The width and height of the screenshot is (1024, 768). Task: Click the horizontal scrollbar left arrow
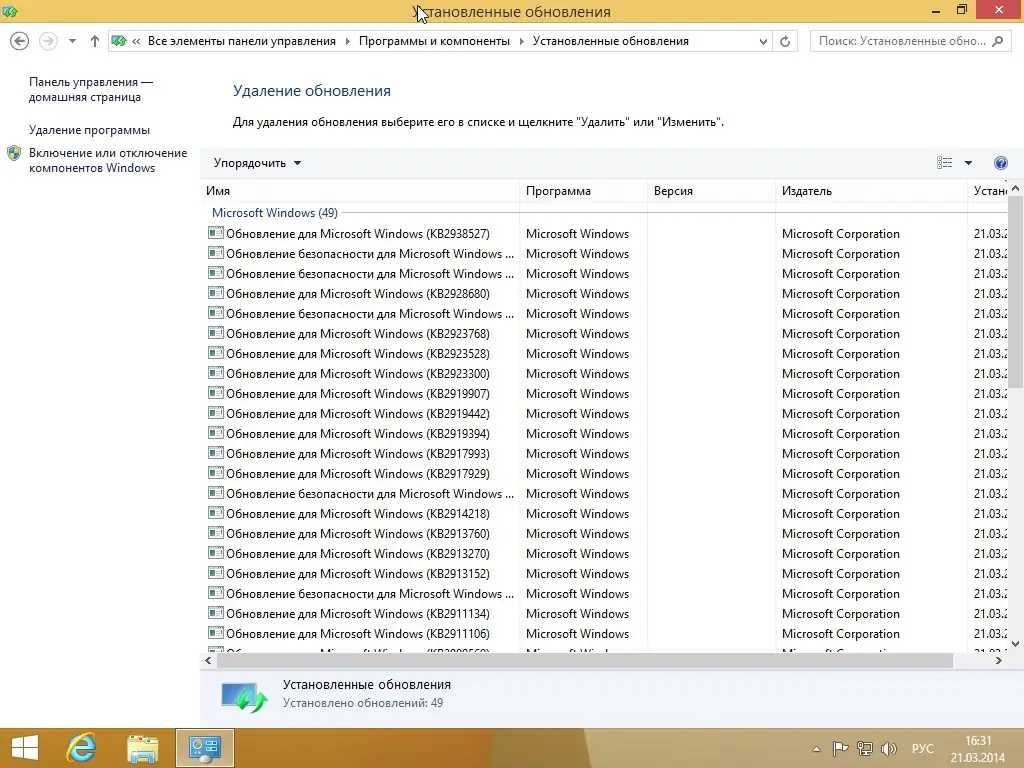tap(208, 660)
